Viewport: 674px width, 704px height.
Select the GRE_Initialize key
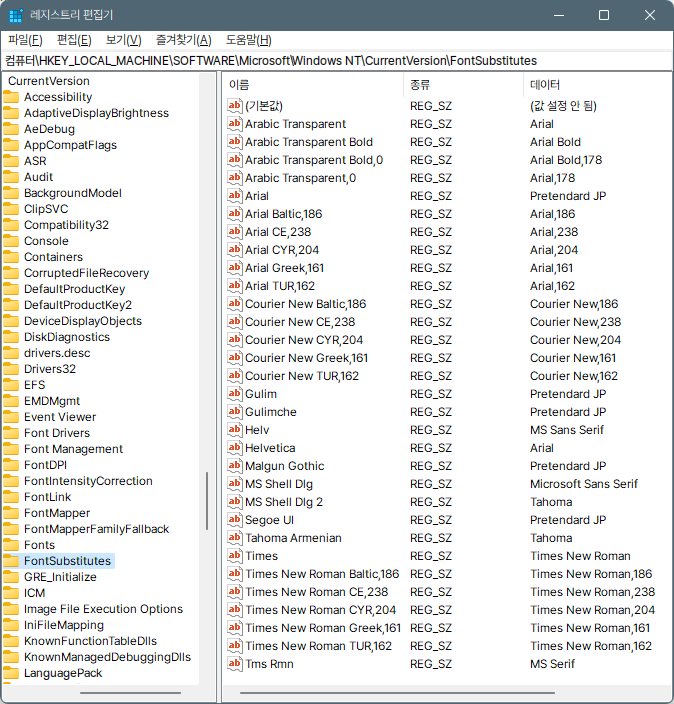coord(60,577)
